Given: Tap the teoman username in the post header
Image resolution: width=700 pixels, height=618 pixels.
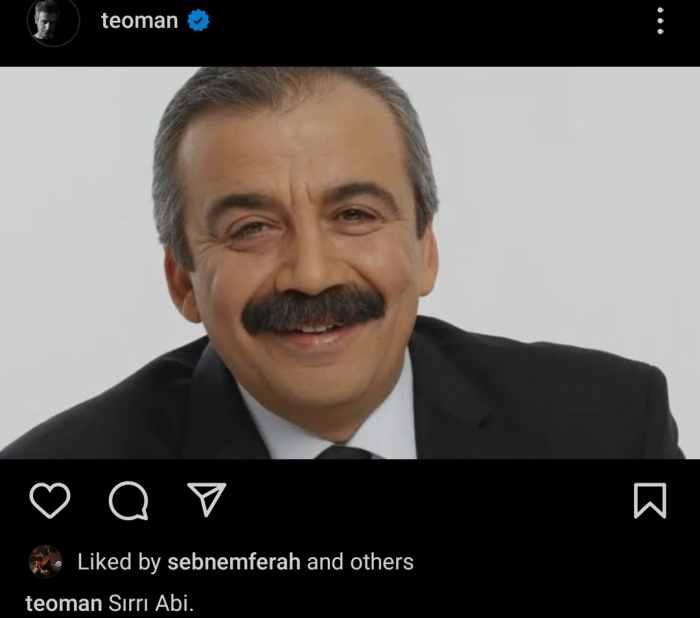Looking at the screenshot, I should 139,21.
